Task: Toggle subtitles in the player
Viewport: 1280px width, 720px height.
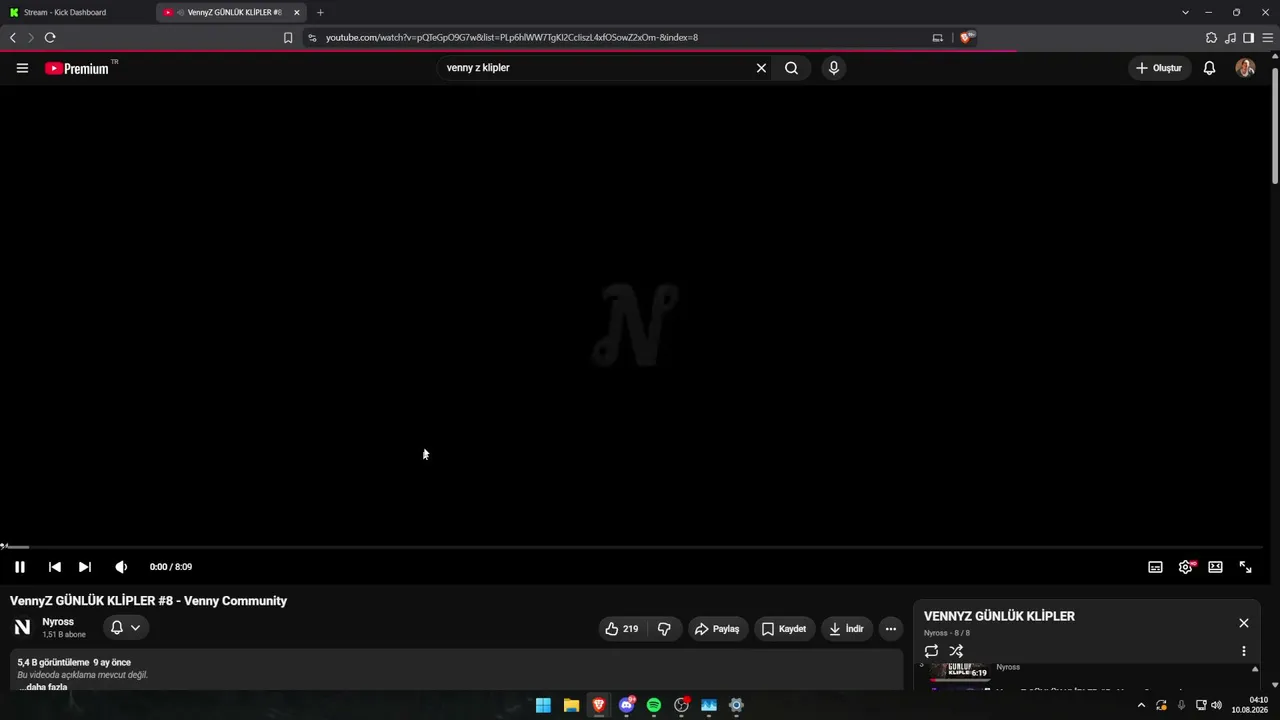Action: click(x=1155, y=567)
